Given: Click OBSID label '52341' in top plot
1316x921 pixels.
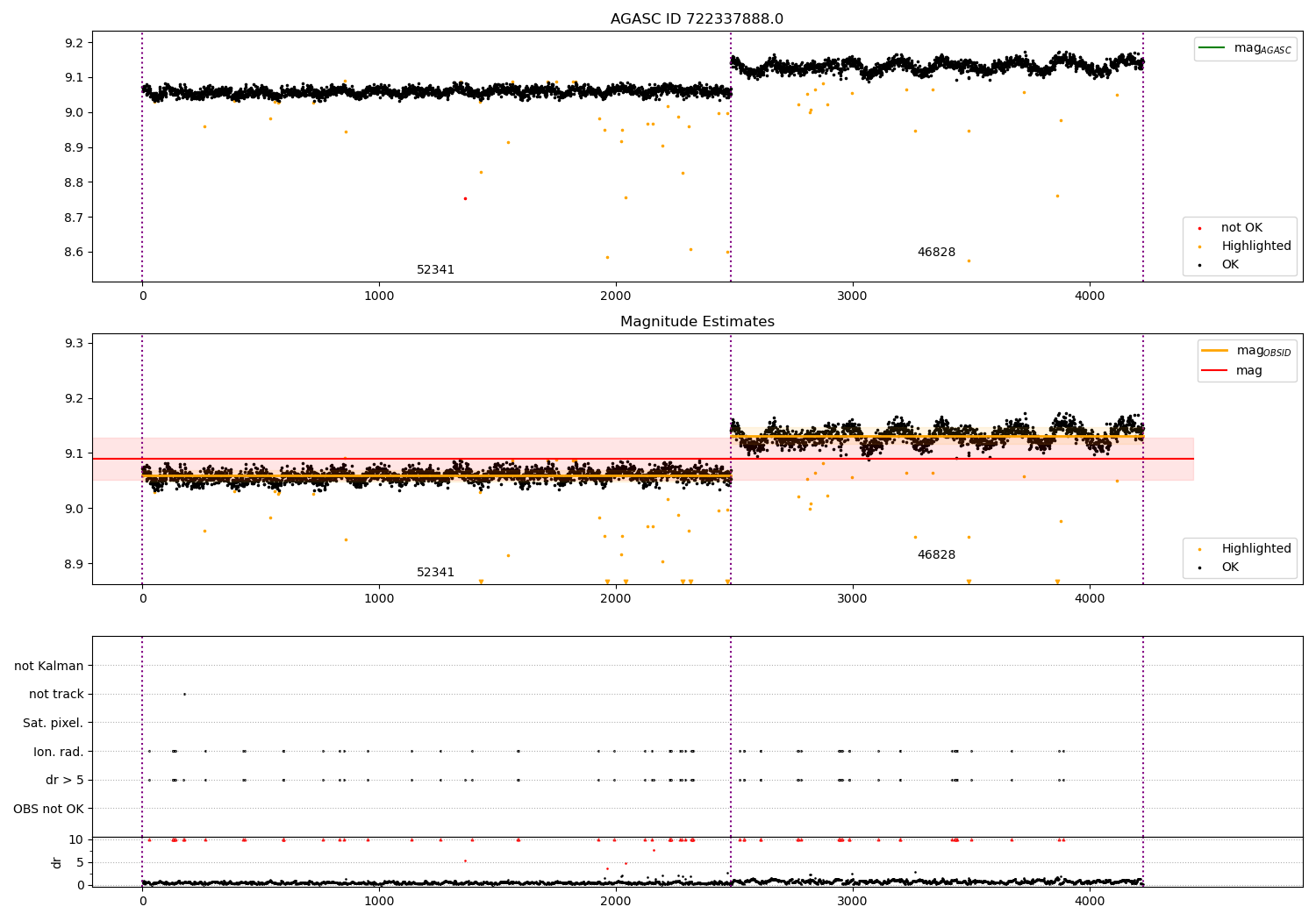Looking at the screenshot, I should click(x=435, y=270).
